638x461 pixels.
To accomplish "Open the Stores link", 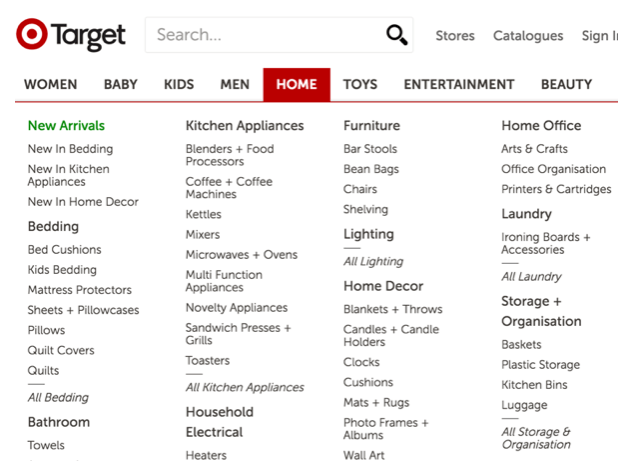I will 455,36.
